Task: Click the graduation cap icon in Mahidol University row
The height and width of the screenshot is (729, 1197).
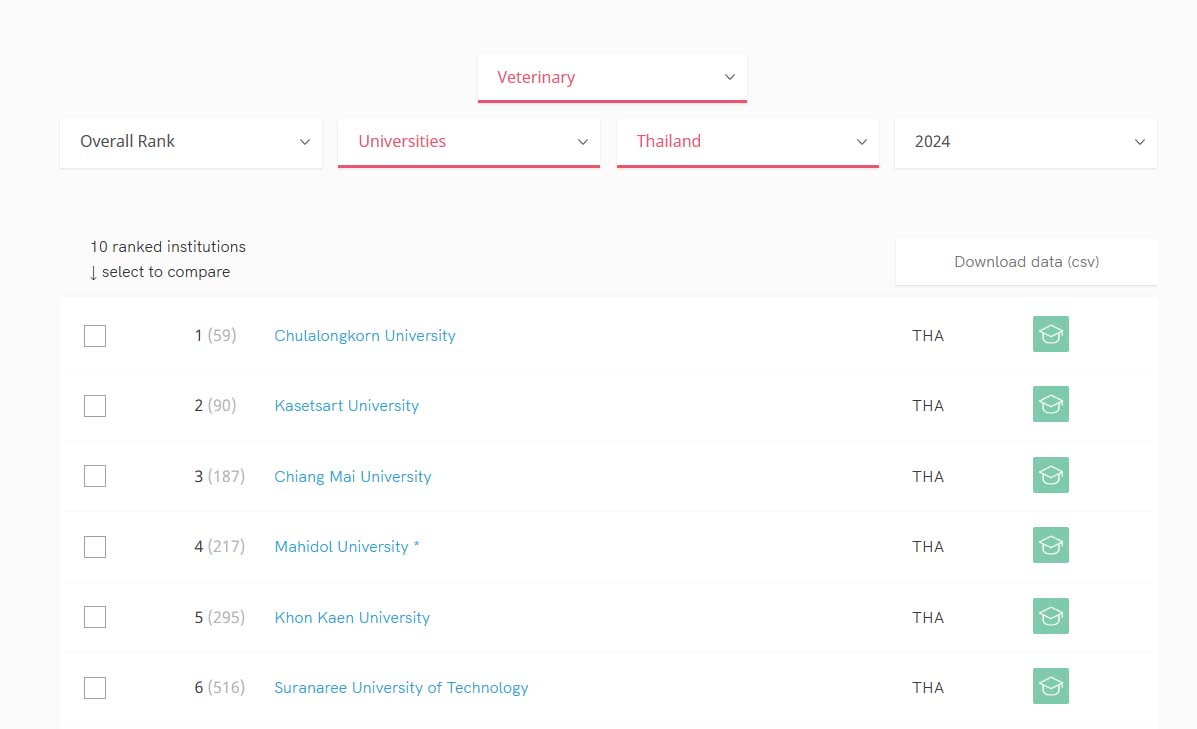Action: click(1050, 545)
